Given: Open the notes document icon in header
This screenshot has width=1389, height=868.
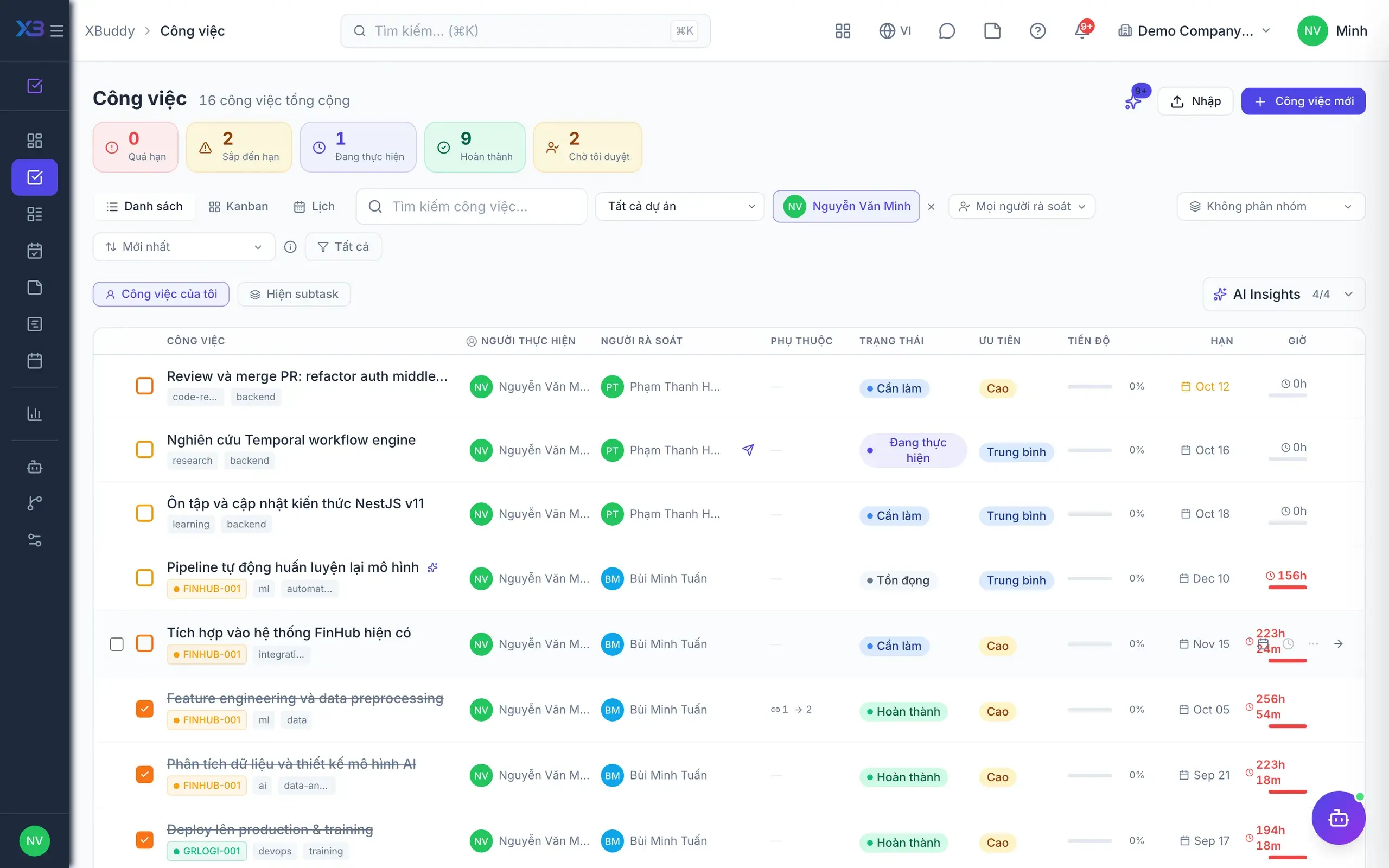Looking at the screenshot, I should (x=992, y=30).
